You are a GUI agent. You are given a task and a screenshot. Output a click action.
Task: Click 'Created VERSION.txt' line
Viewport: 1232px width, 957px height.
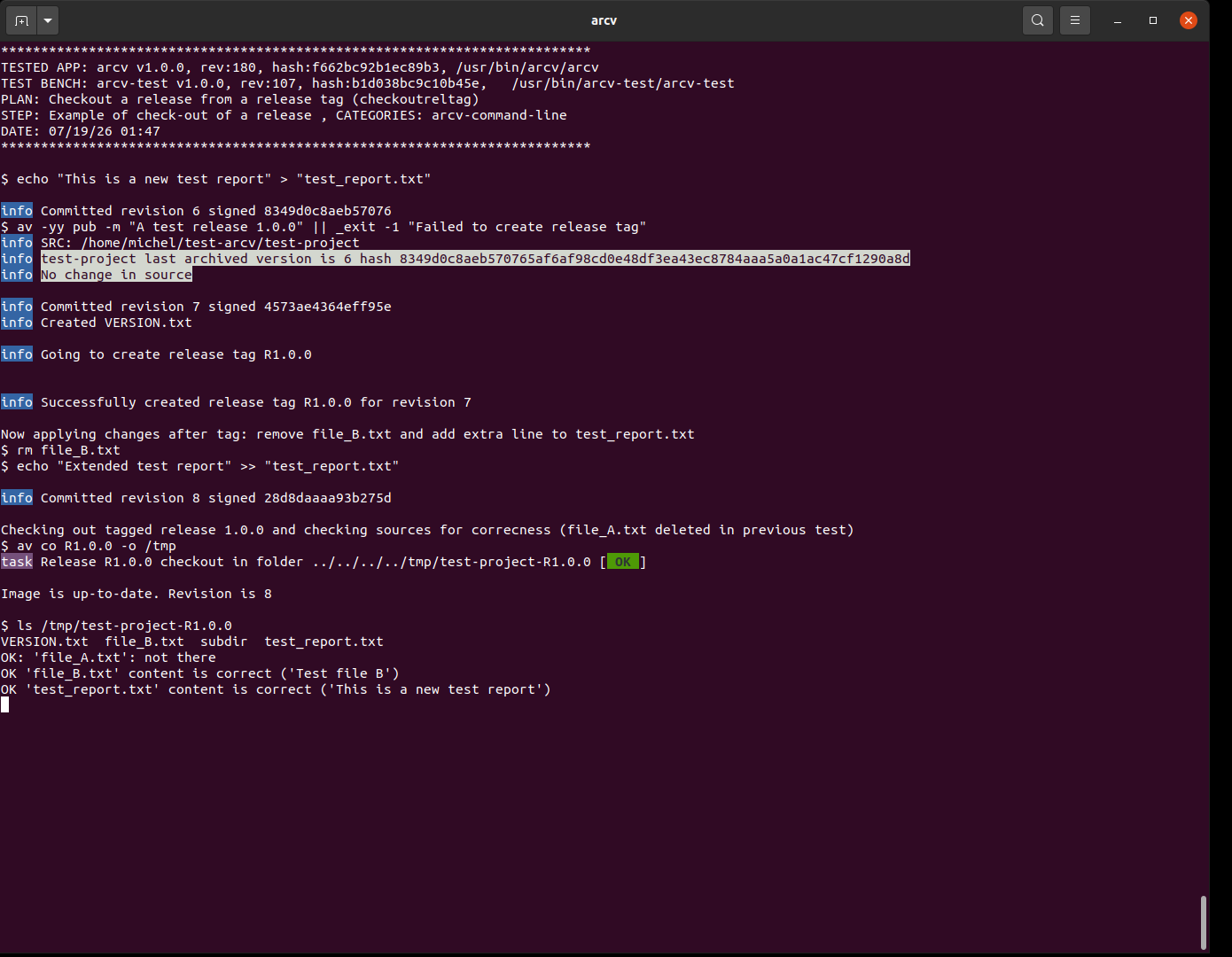point(116,323)
